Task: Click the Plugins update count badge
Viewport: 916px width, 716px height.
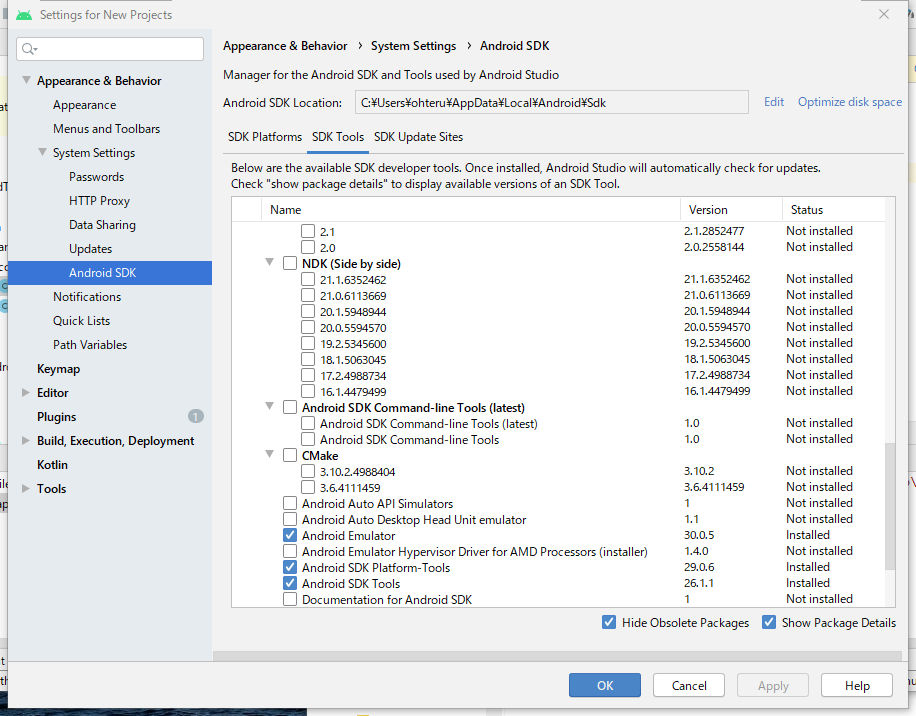Action: click(196, 416)
